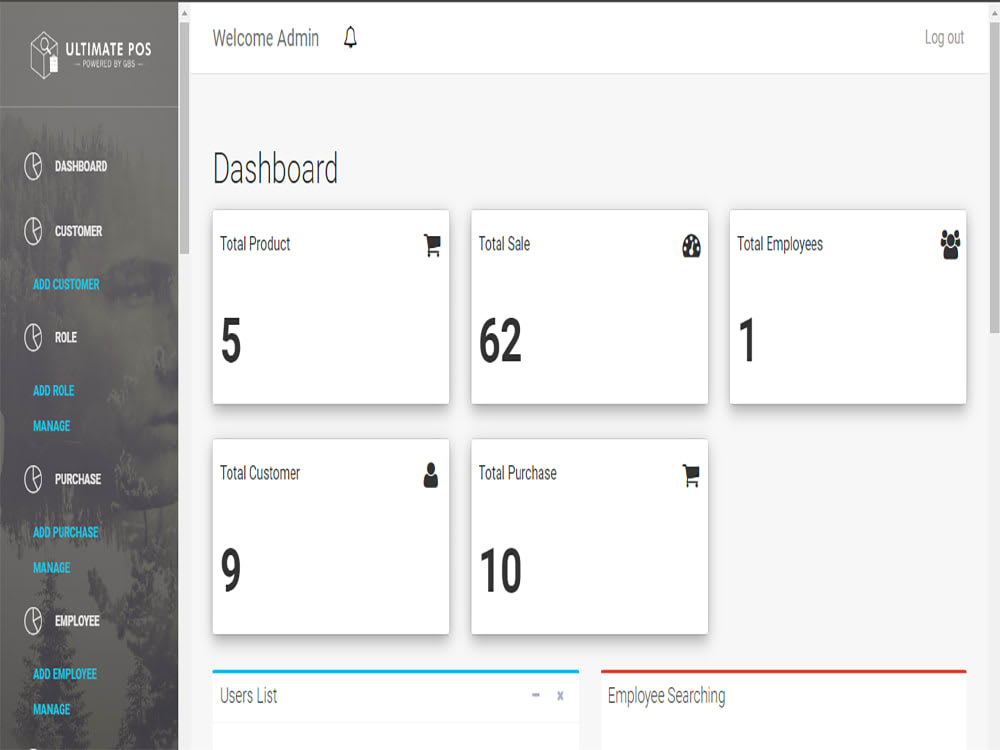Go to Add Customer
This screenshot has width=1000, height=750.
pyautogui.click(x=66, y=284)
